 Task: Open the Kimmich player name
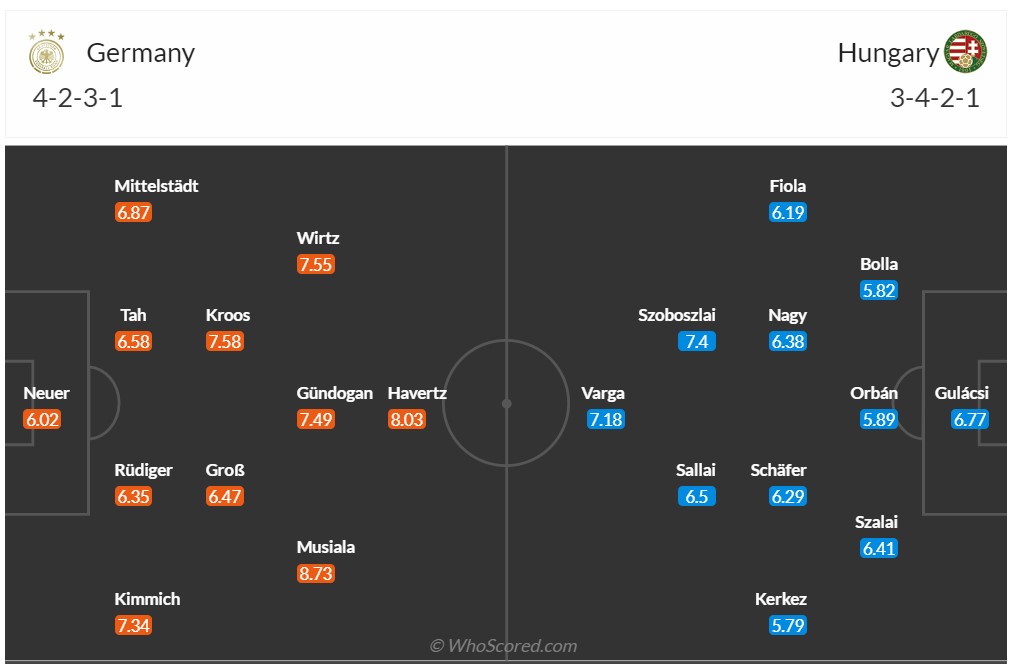[147, 599]
